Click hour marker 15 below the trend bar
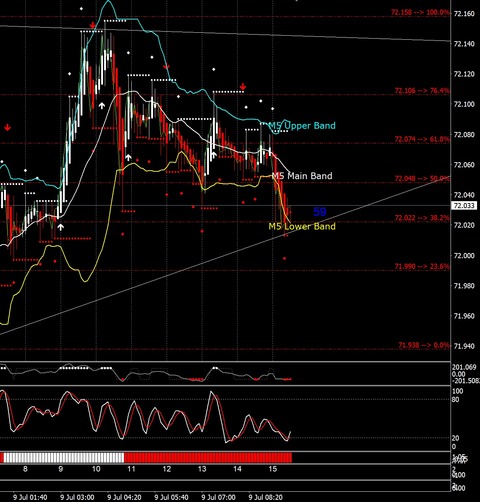This screenshot has height=502, width=480. [x=273, y=469]
